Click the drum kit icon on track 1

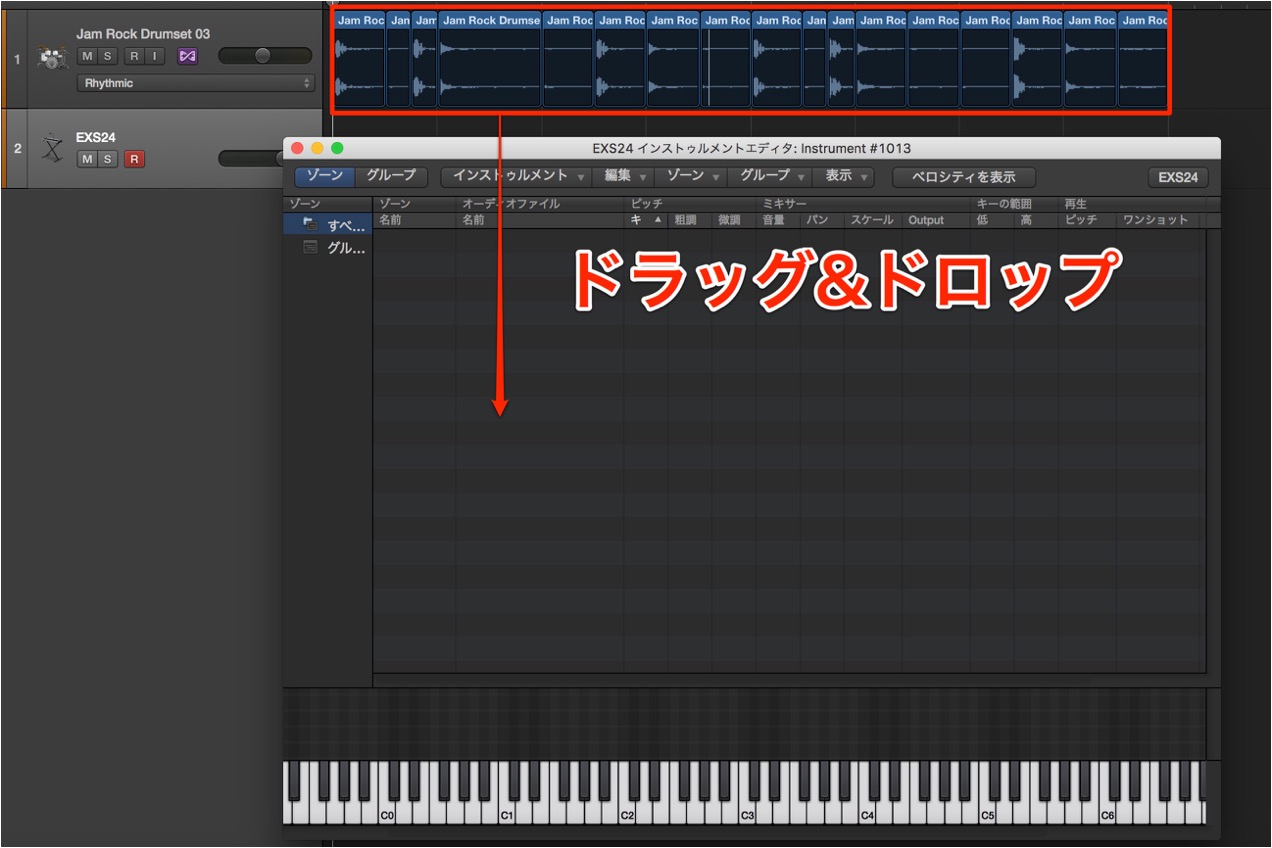[x=52, y=58]
